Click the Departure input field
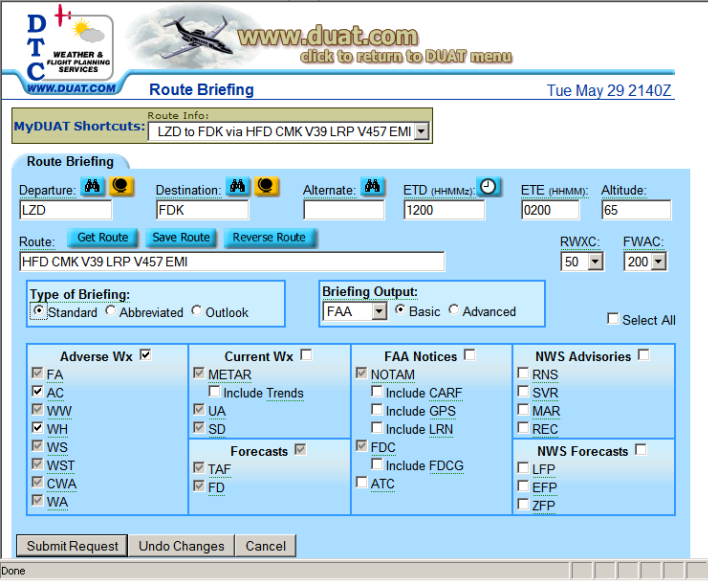 66,210
